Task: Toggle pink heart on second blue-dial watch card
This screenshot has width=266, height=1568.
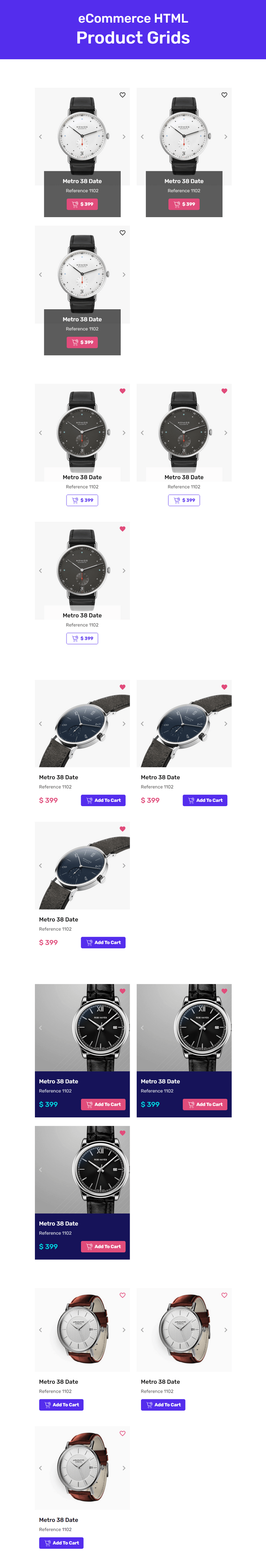Action: [224, 687]
